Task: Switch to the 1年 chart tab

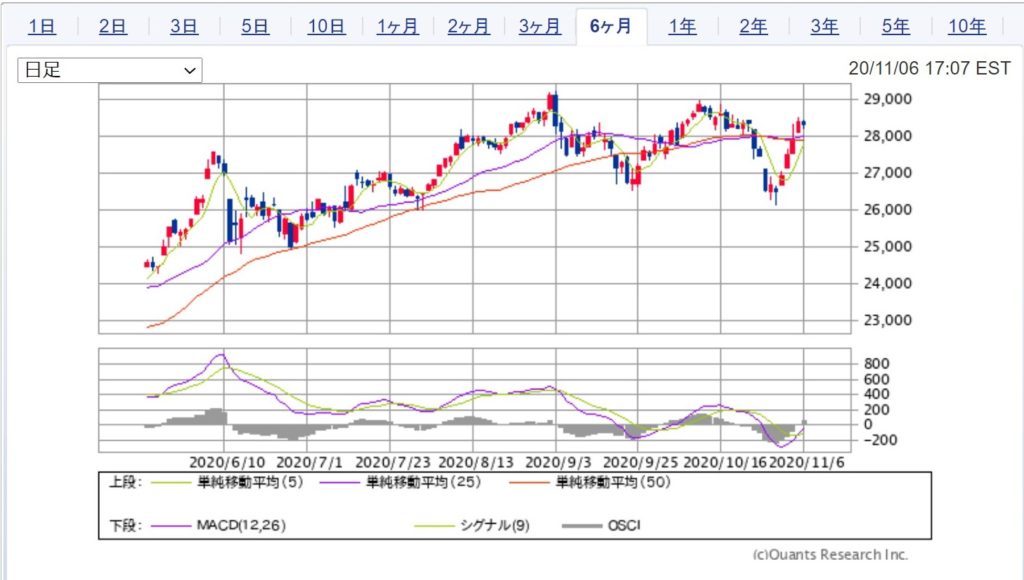Action: click(682, 27)
